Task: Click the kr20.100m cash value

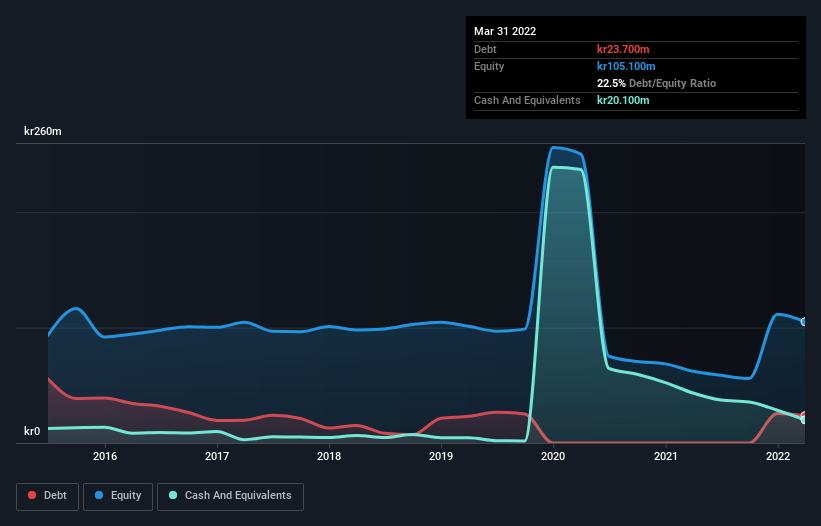Action: point(623,100)
